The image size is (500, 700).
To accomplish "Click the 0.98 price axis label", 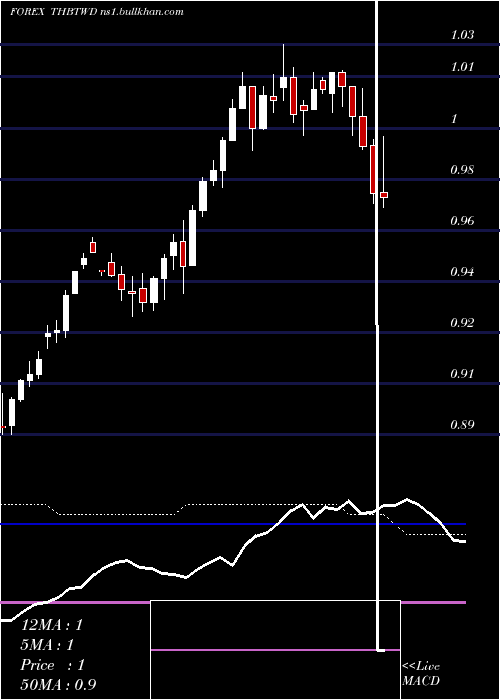I will [x=462, y=170].
